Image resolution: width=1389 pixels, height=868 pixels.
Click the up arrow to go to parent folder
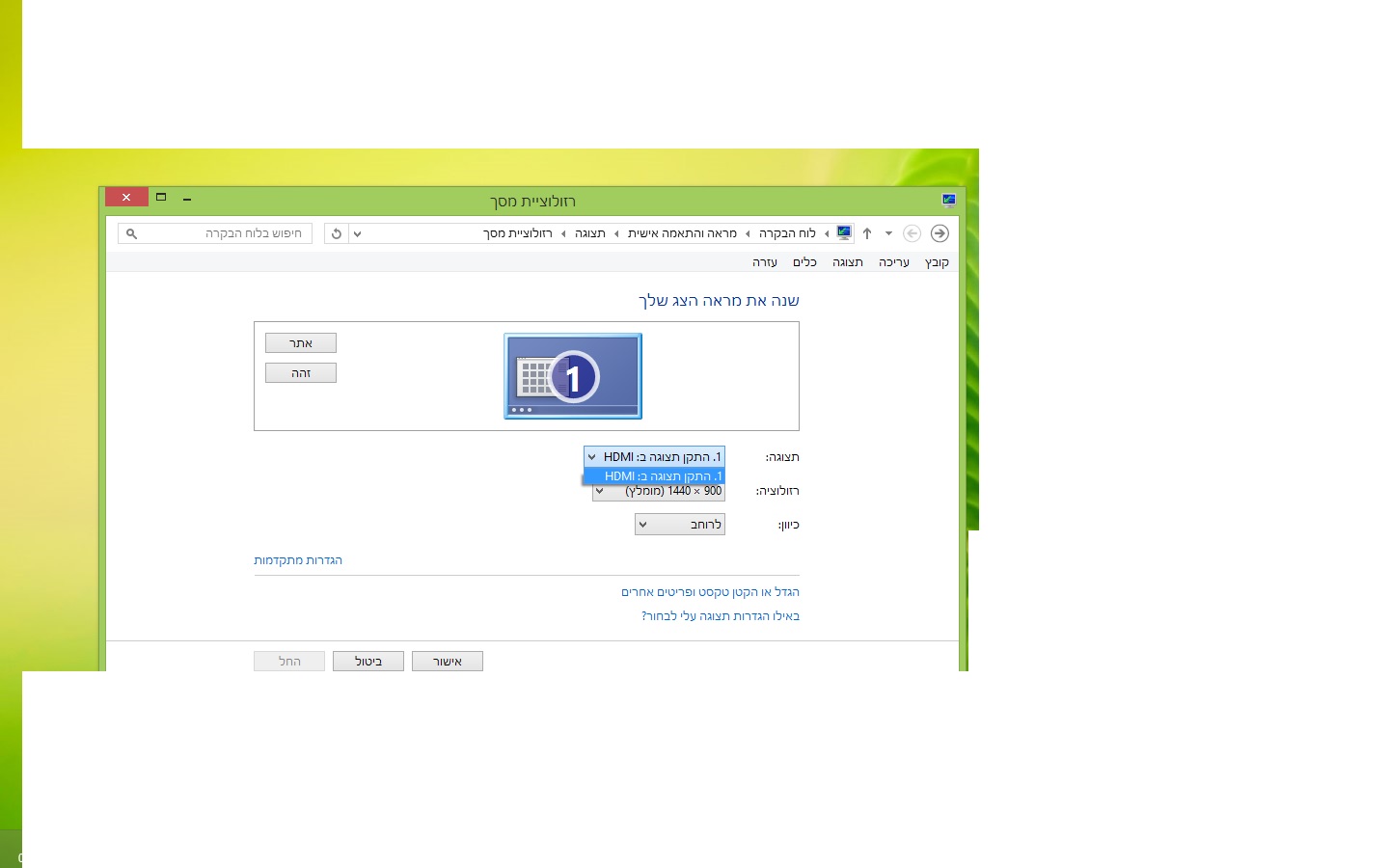point(867,233)
